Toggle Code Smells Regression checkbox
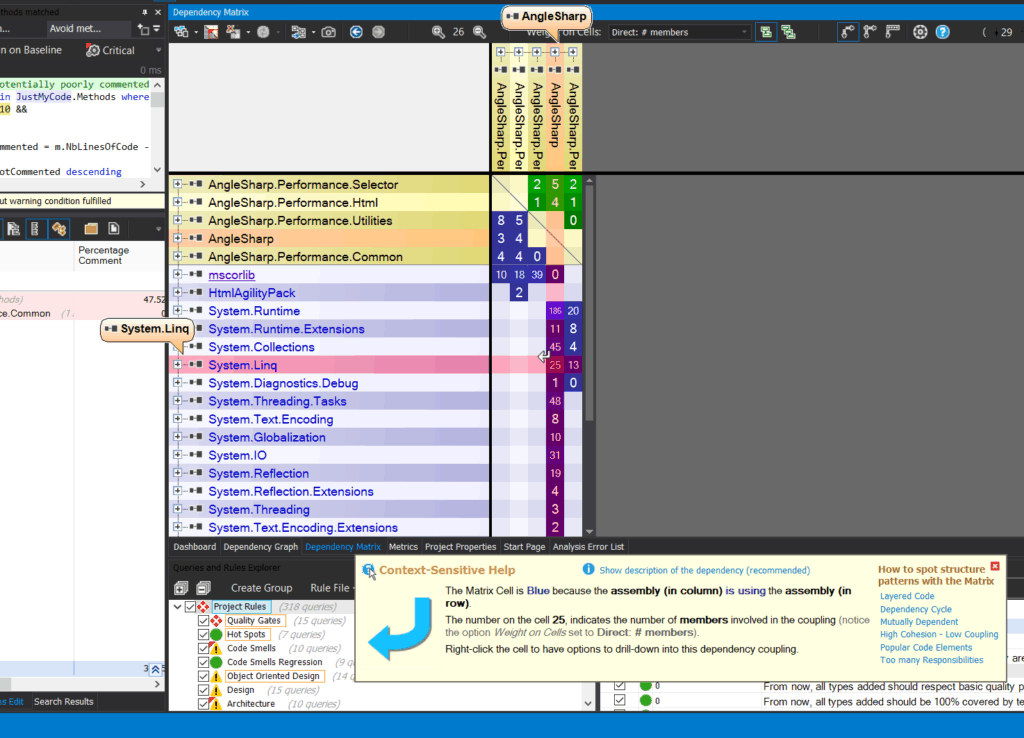This screenshot has width=1024, height=738. (x=203, y=662)
